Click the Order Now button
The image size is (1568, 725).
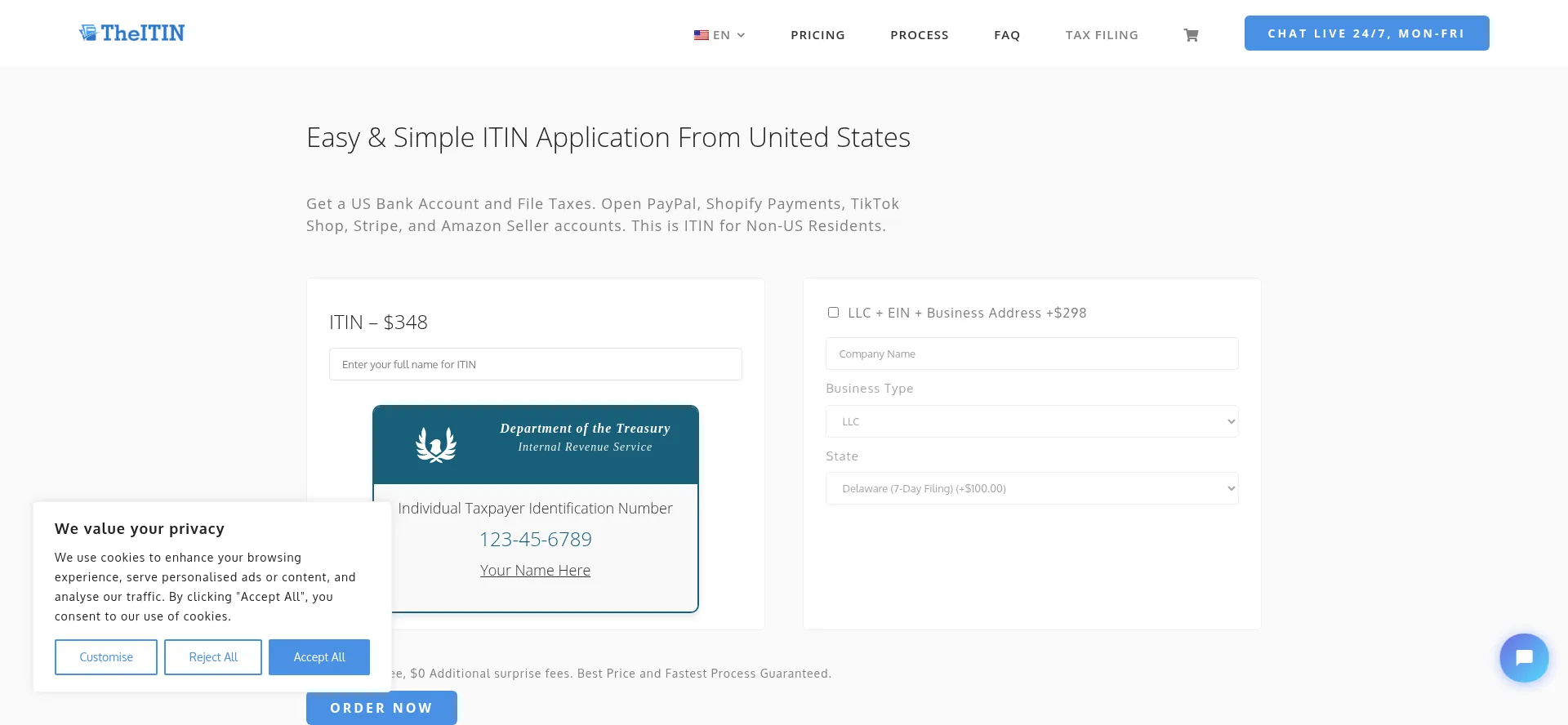381,708
